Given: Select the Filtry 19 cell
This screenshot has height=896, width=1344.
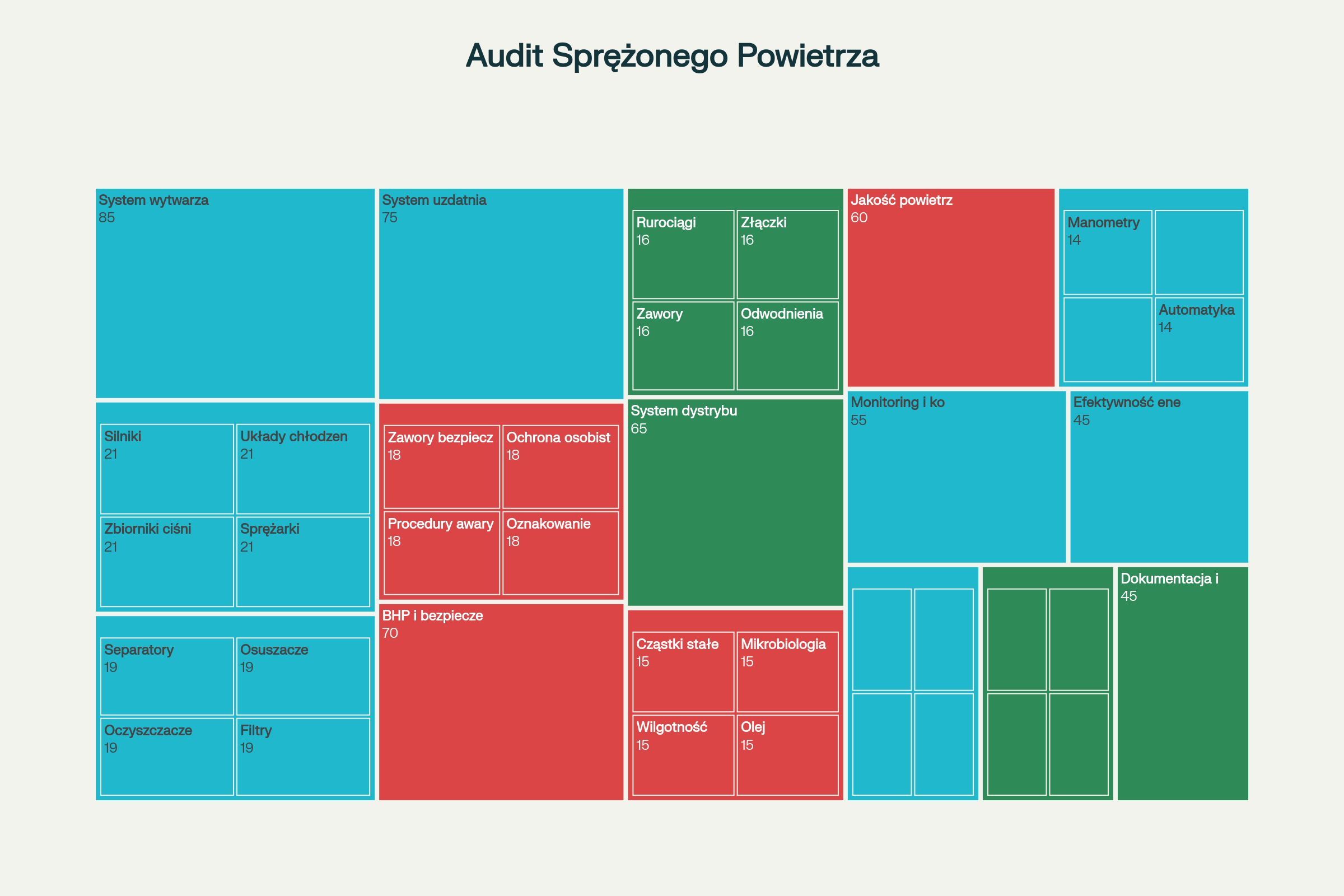Looking at the screenshot, I should coord(303,756).
